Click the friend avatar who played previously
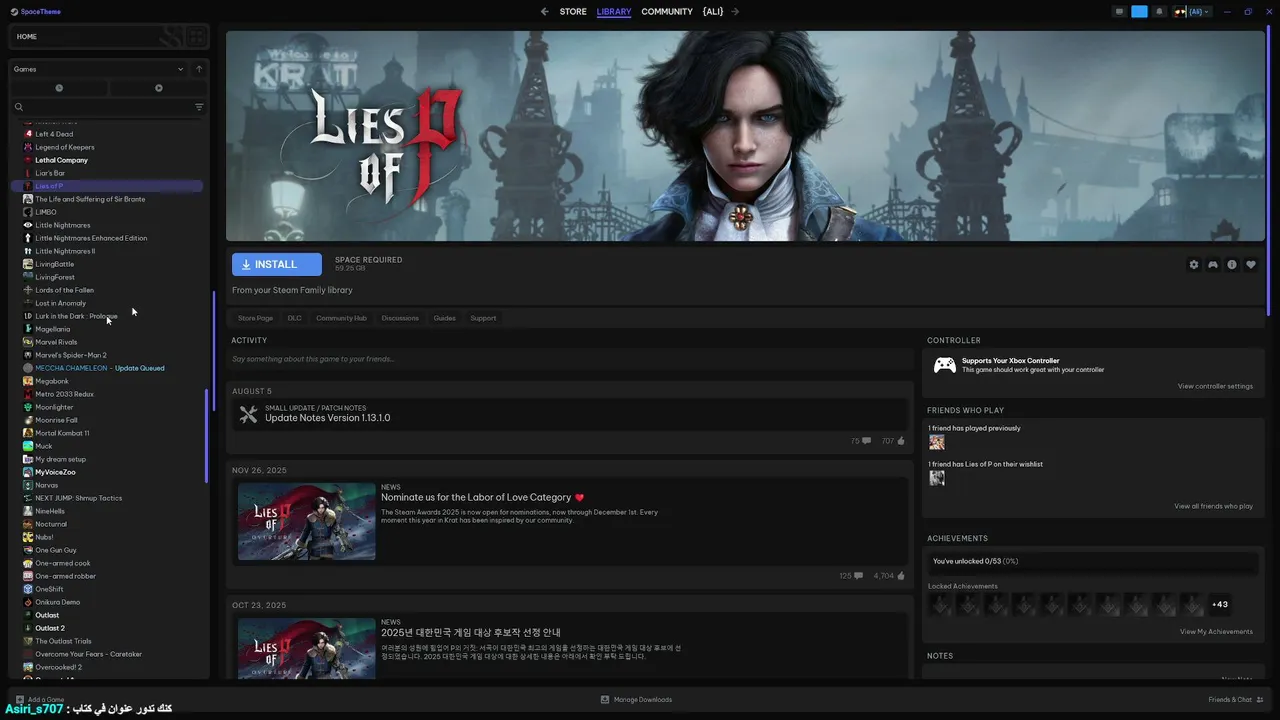The image size is (1280, 720). [936, 442]
